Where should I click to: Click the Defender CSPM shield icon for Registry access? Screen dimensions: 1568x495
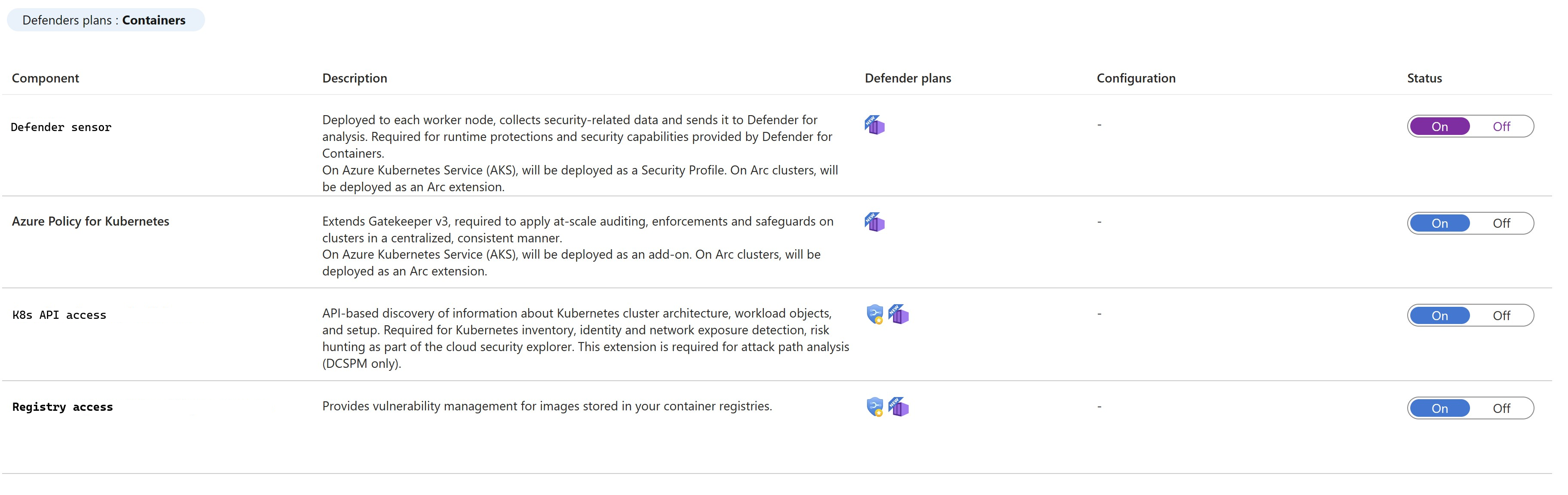875,407
